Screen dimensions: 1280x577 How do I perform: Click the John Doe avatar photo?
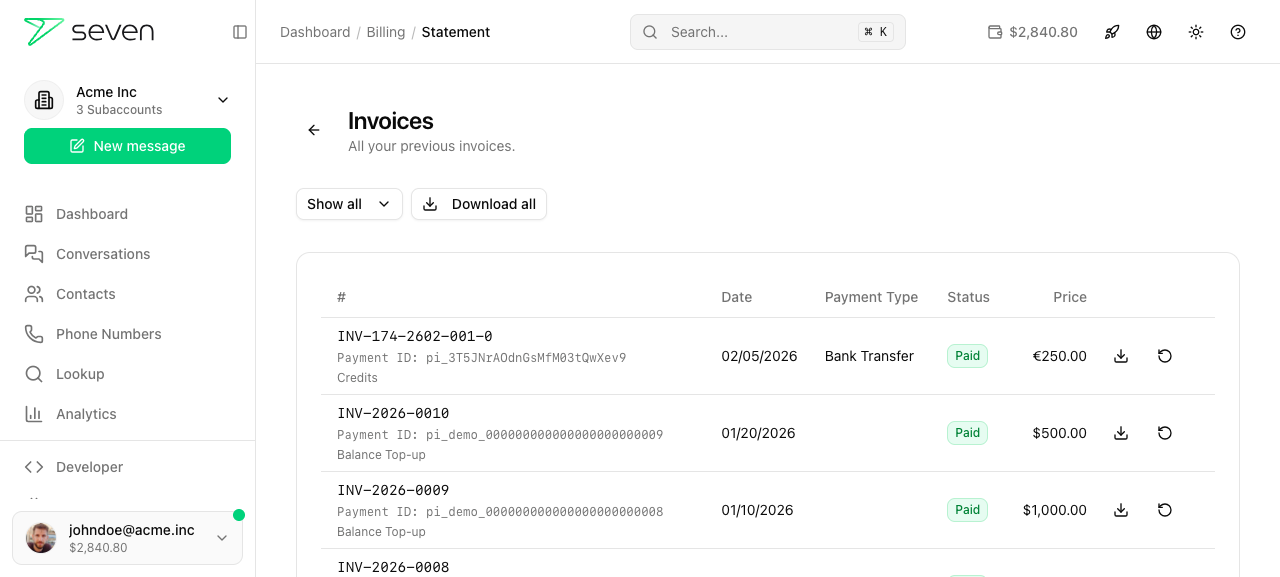(41, 538)
